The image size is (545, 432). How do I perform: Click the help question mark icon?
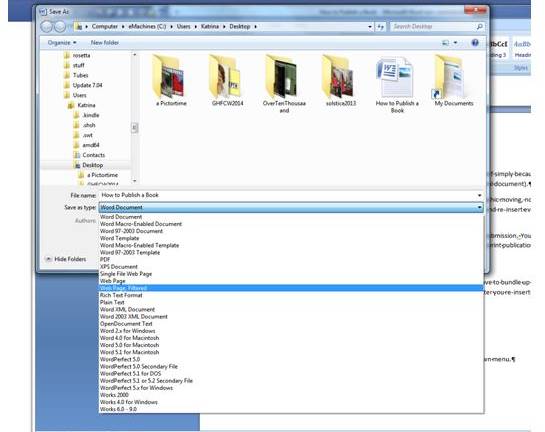[x=475, y=43]
